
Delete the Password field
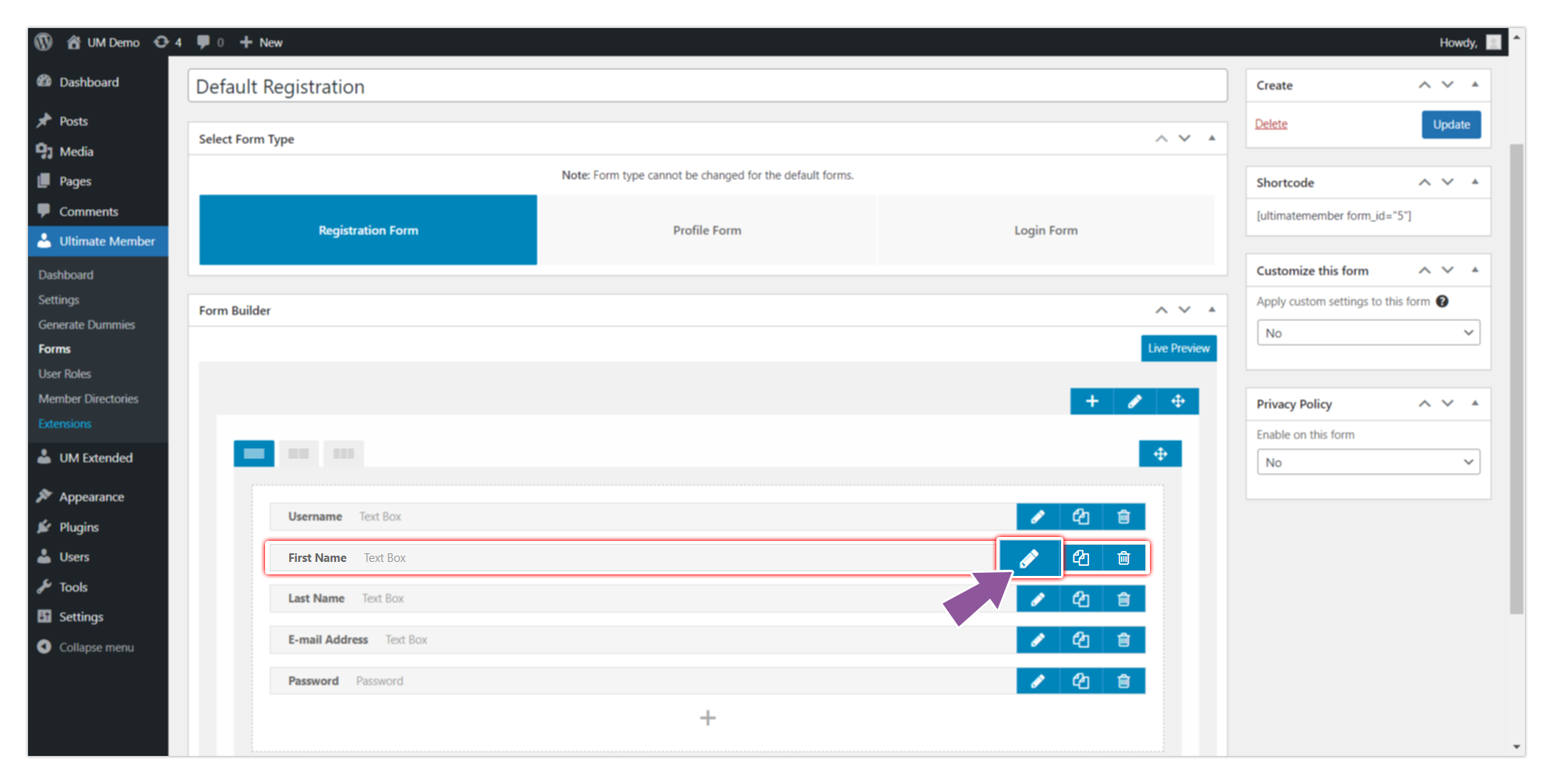[1123, 681]
